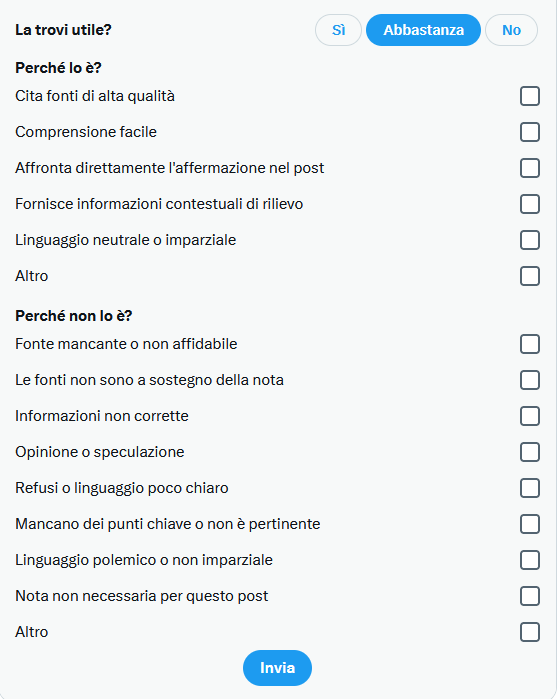
Task: Check Nota non necessaria per questo post
Action: tap(530, 596)
